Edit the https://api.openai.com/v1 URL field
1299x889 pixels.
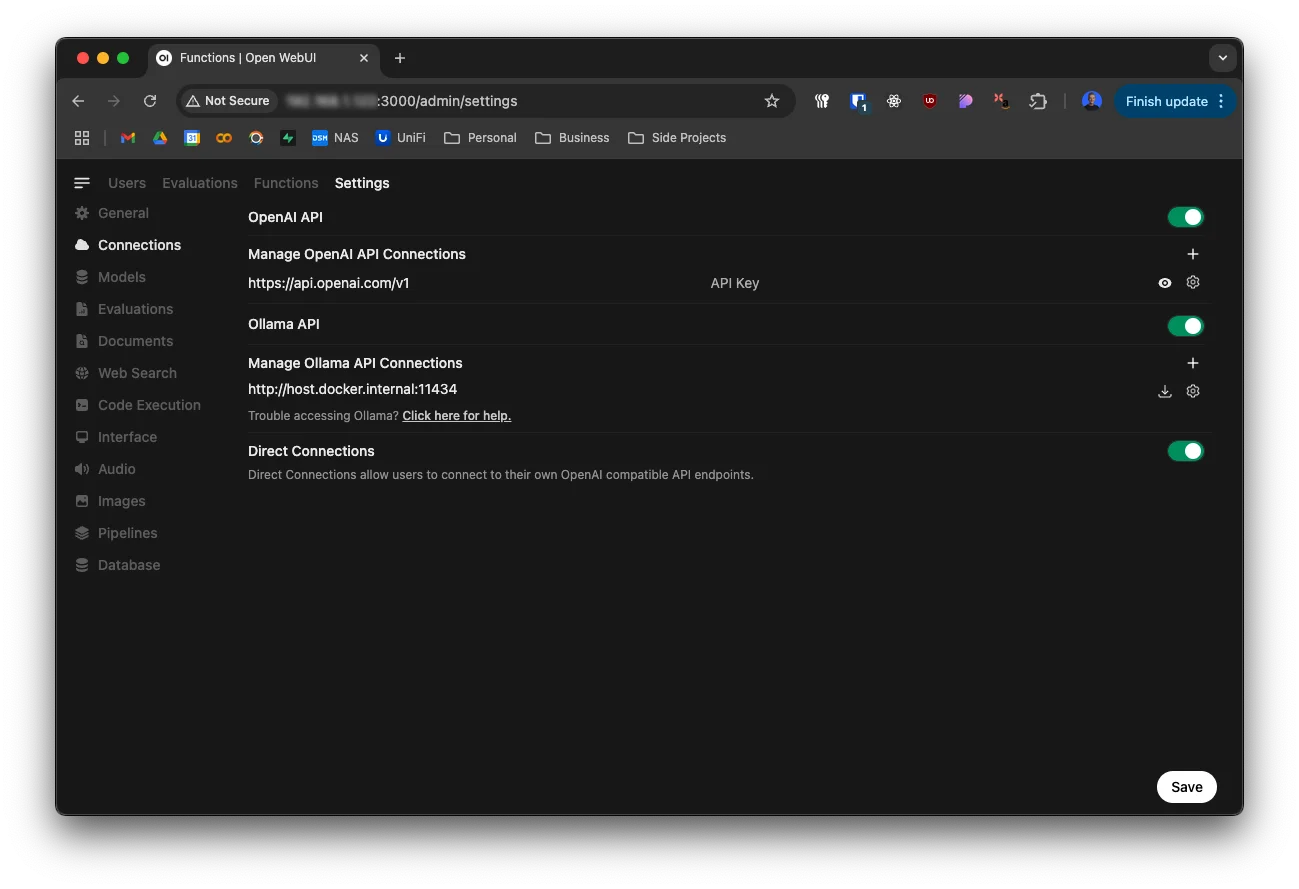(x=473, y=283)
